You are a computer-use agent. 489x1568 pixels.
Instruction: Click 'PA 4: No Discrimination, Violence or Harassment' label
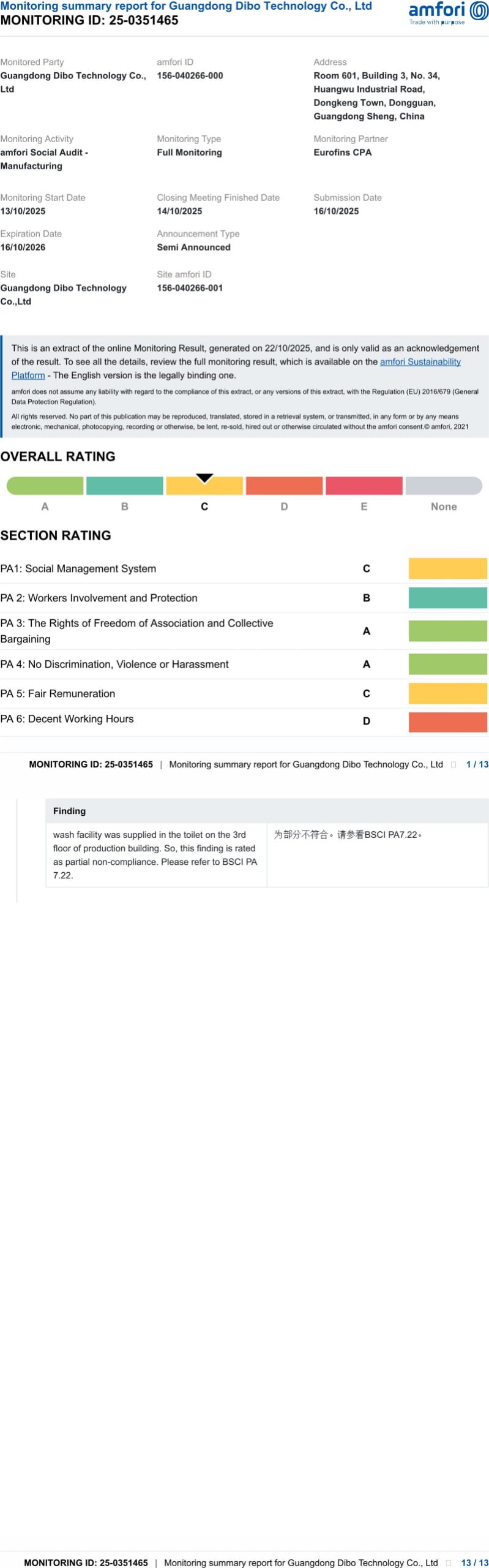114,664
